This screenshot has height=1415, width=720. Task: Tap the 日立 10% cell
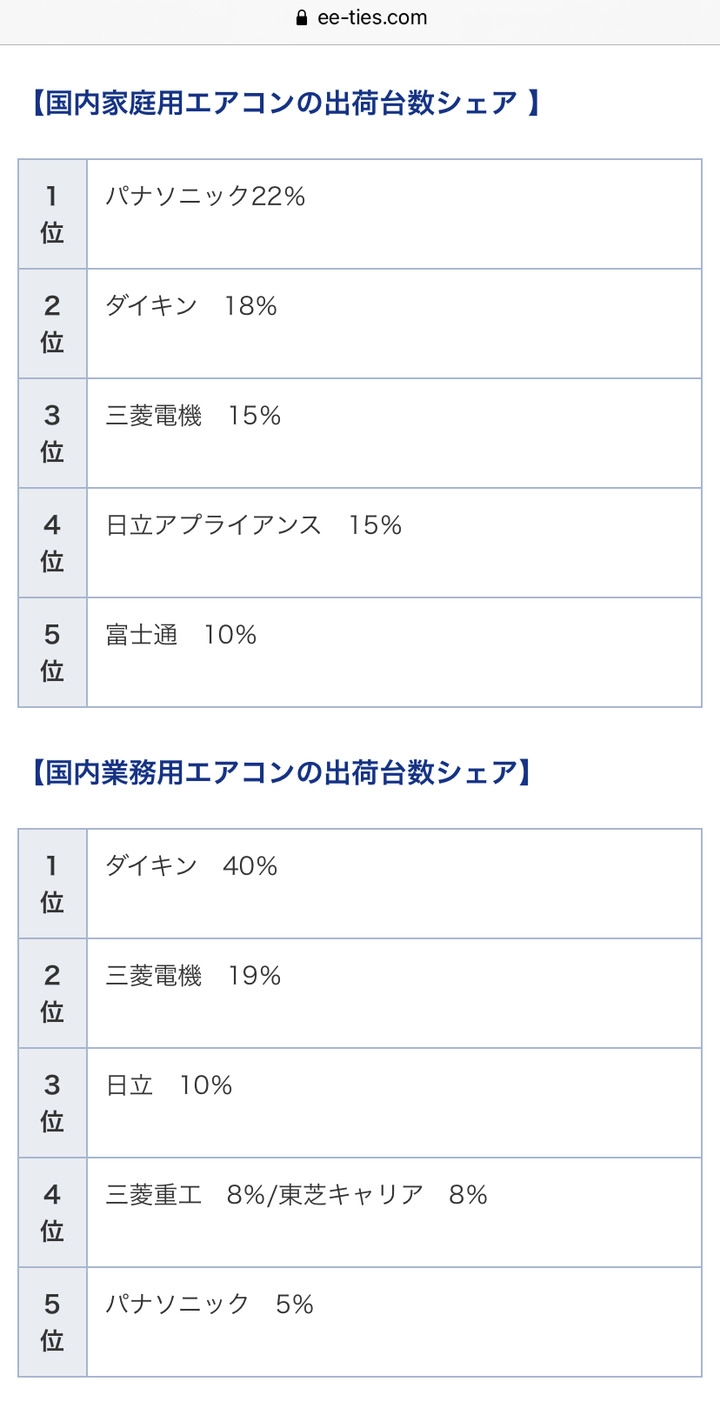(x=394, y=1104)
